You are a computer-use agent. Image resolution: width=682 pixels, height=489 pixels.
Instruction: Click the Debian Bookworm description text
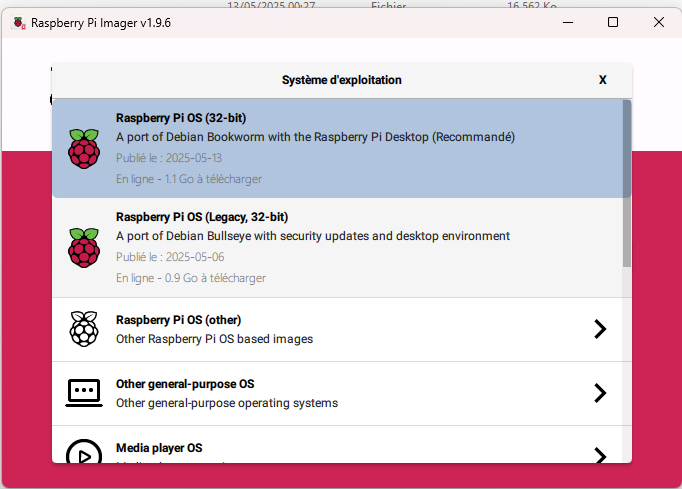[x=315, y=137]
